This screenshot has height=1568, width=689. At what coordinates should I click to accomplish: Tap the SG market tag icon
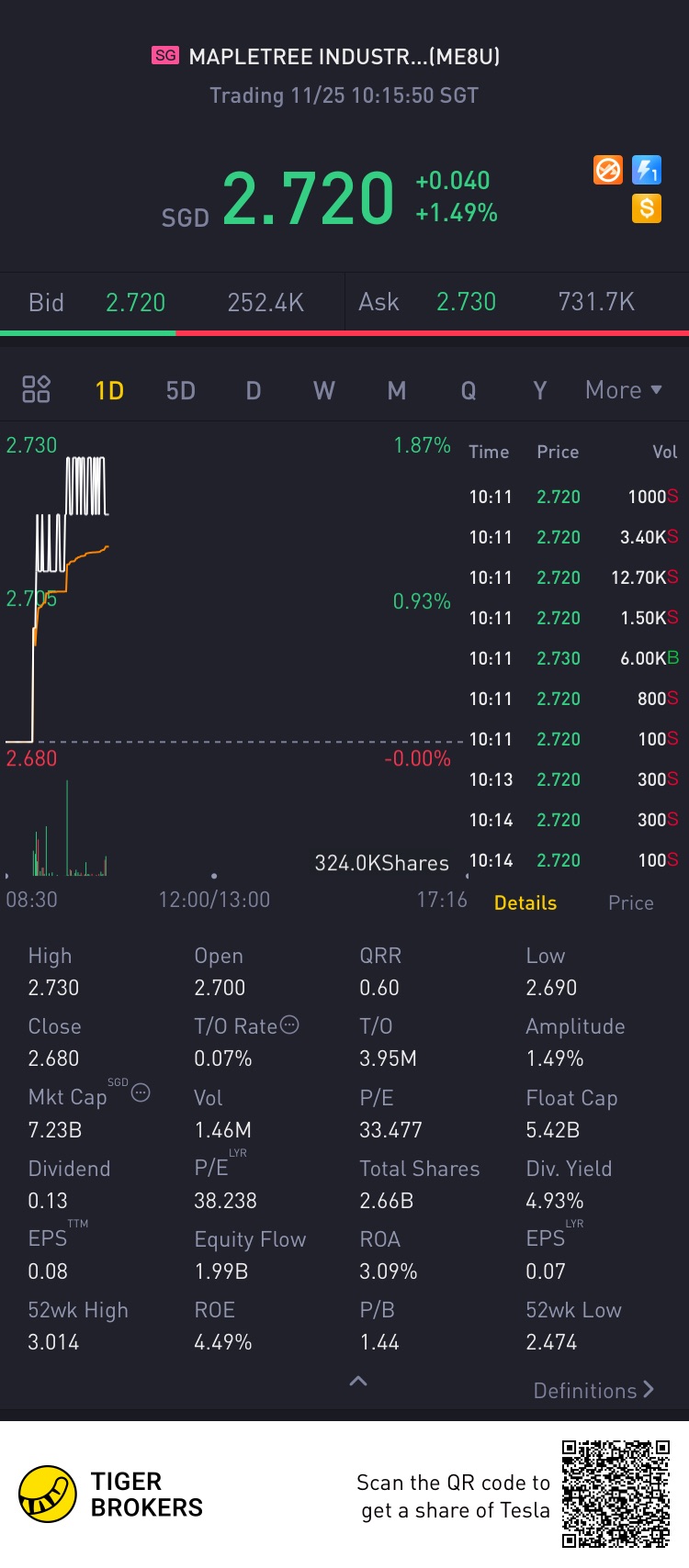pos(165,55)
